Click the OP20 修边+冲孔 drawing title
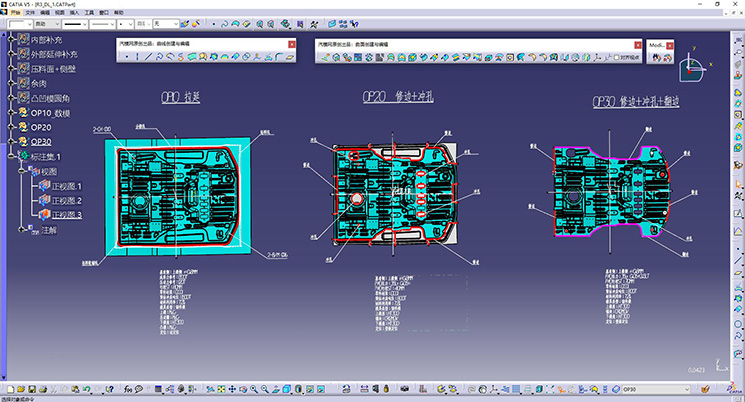 [398, 98]
